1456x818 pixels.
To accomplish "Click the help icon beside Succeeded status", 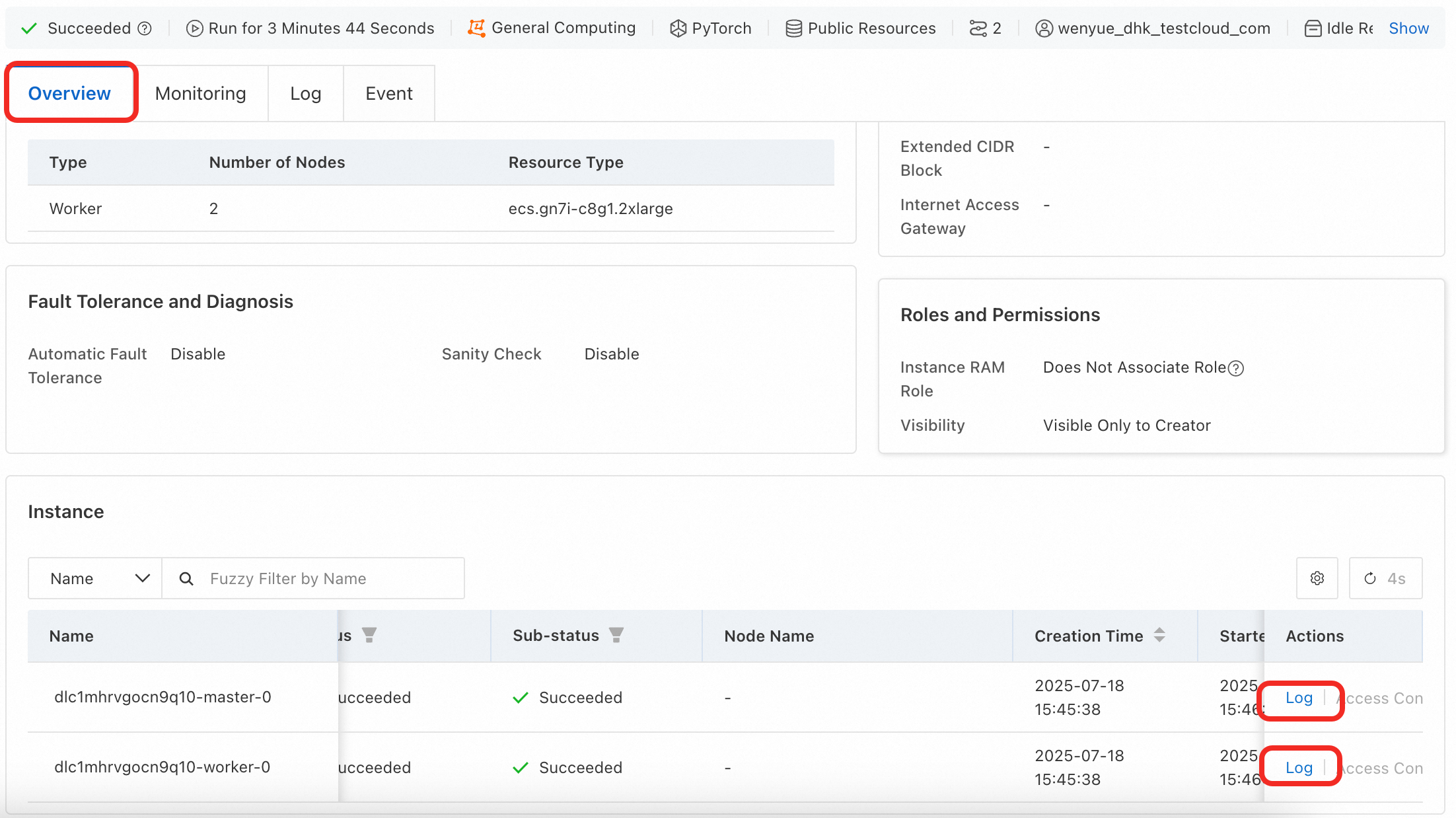I will coord(145,28).
